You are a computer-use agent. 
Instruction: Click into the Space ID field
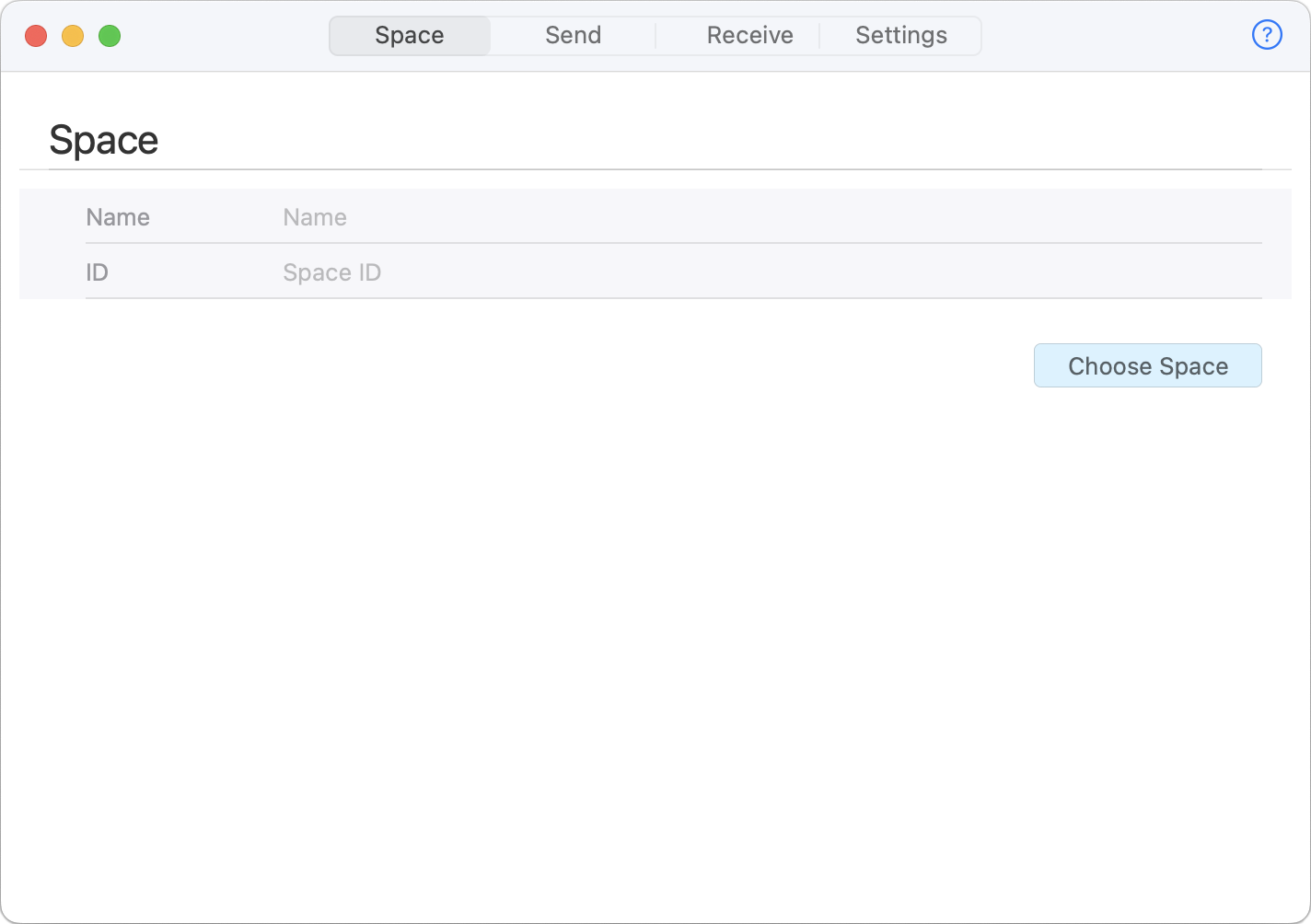tap(764, 272)
